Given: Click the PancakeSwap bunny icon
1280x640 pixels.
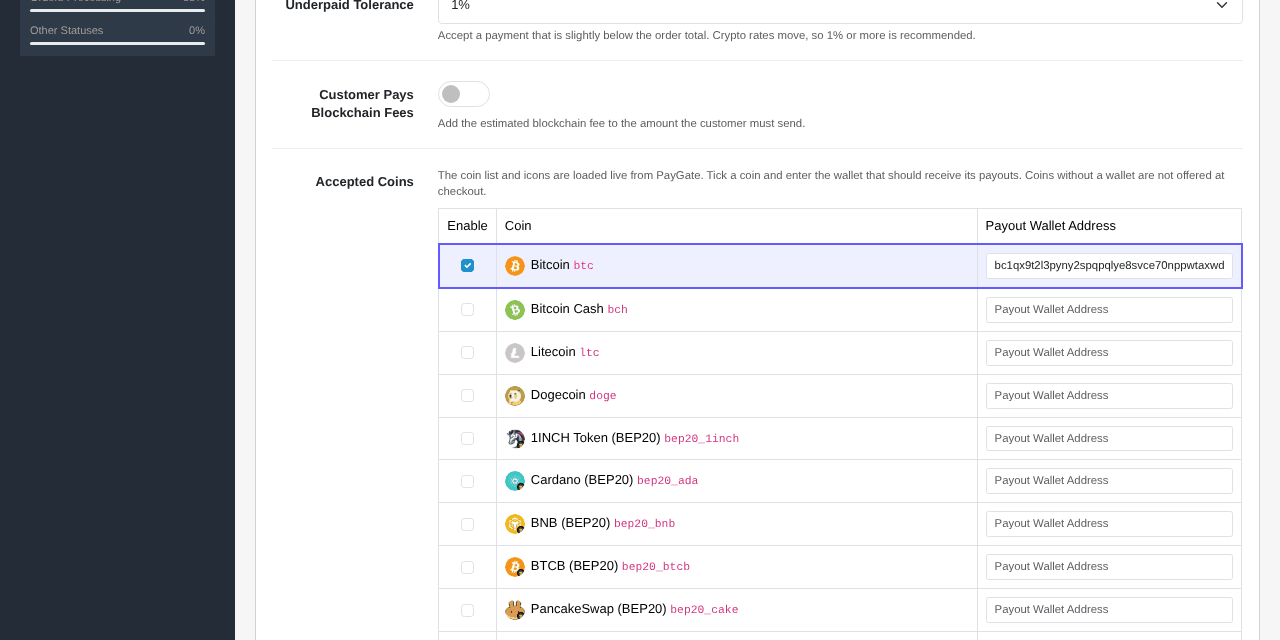Looking at the screenshot, I should 515,610.
